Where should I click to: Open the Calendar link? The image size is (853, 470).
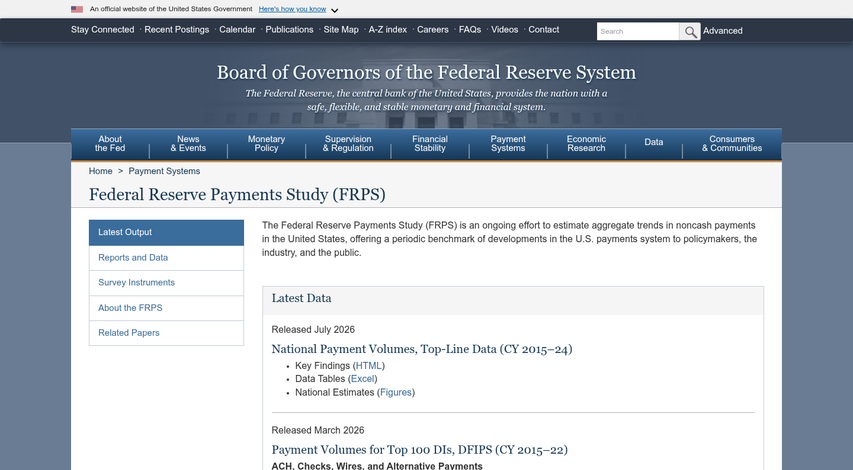[x=237, y=30]
